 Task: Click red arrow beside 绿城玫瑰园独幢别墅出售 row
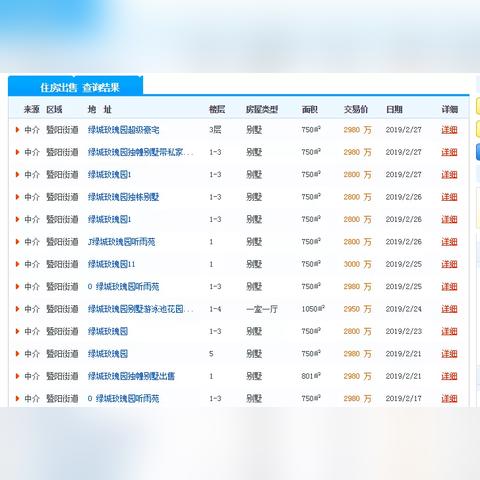pos(18,376)
